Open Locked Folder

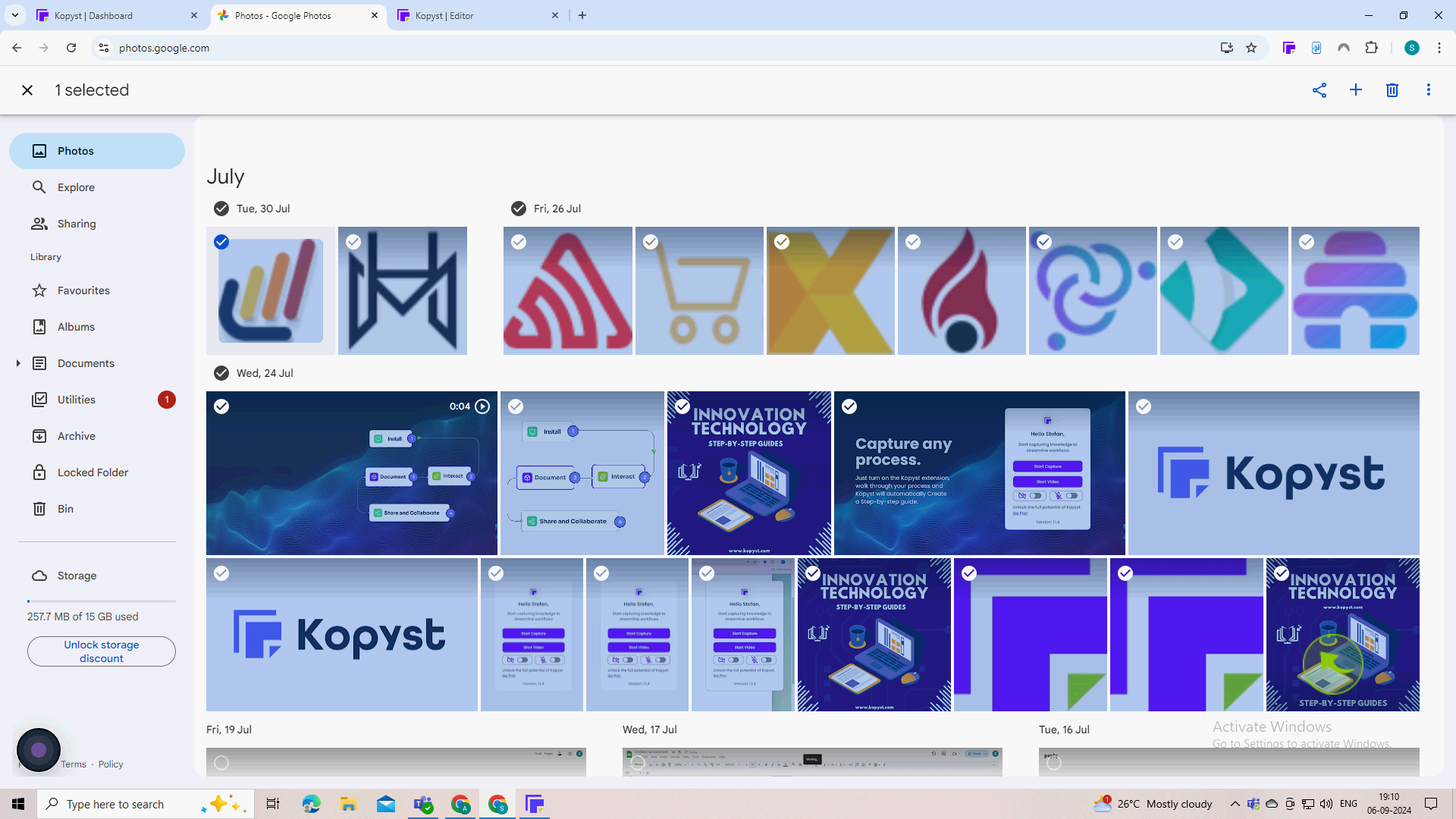[97, 472]
